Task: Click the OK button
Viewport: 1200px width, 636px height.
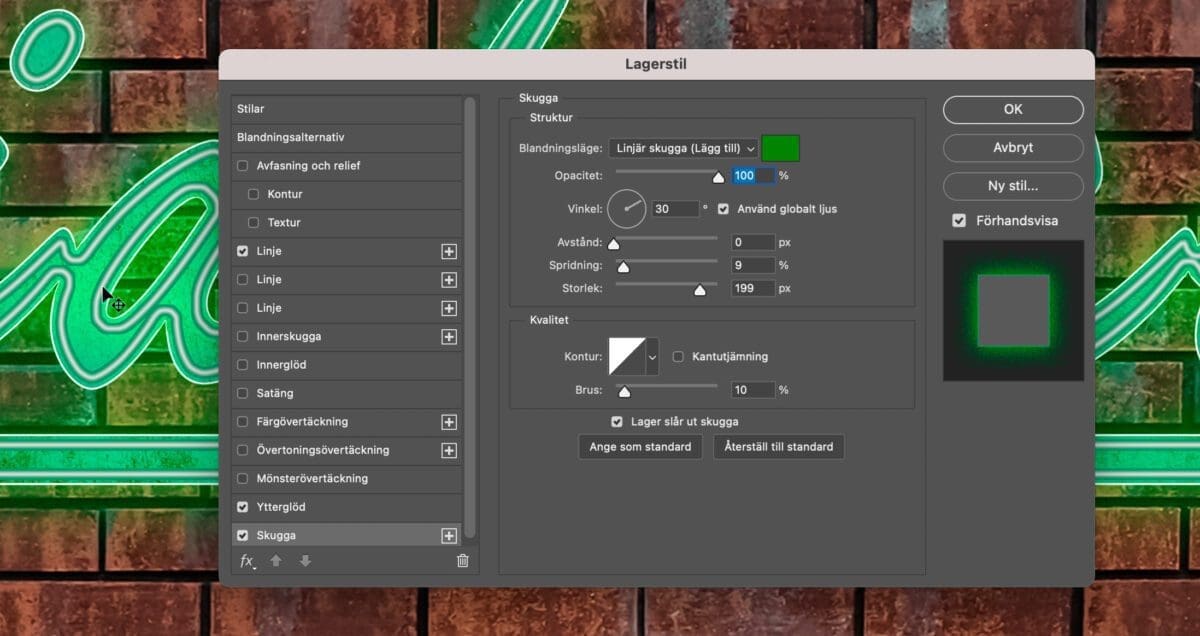Action: (x=1013, y=109)
